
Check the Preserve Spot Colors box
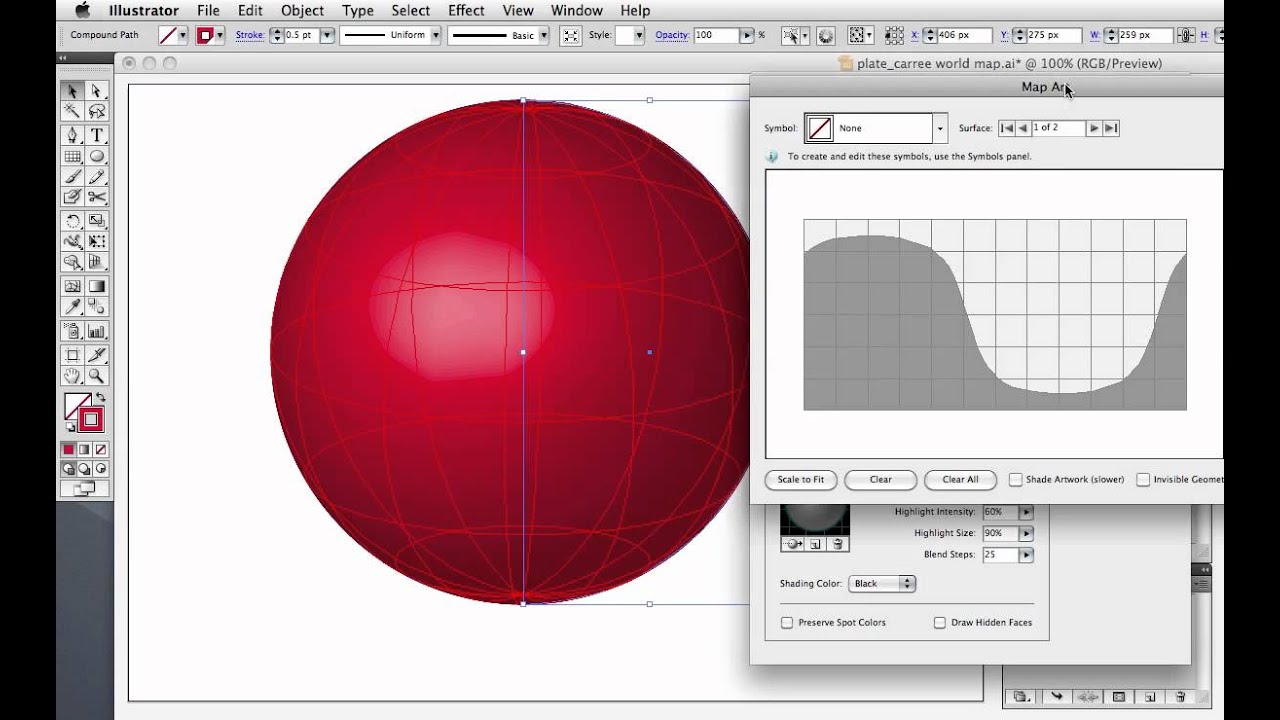click(x=787, y=622)
